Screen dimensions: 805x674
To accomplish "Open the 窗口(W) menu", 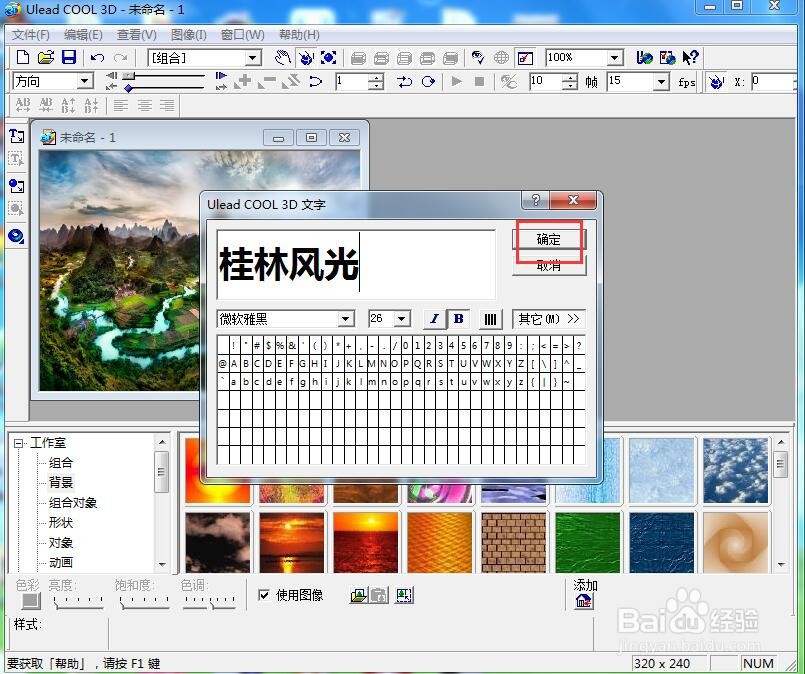I will [242, 35].
